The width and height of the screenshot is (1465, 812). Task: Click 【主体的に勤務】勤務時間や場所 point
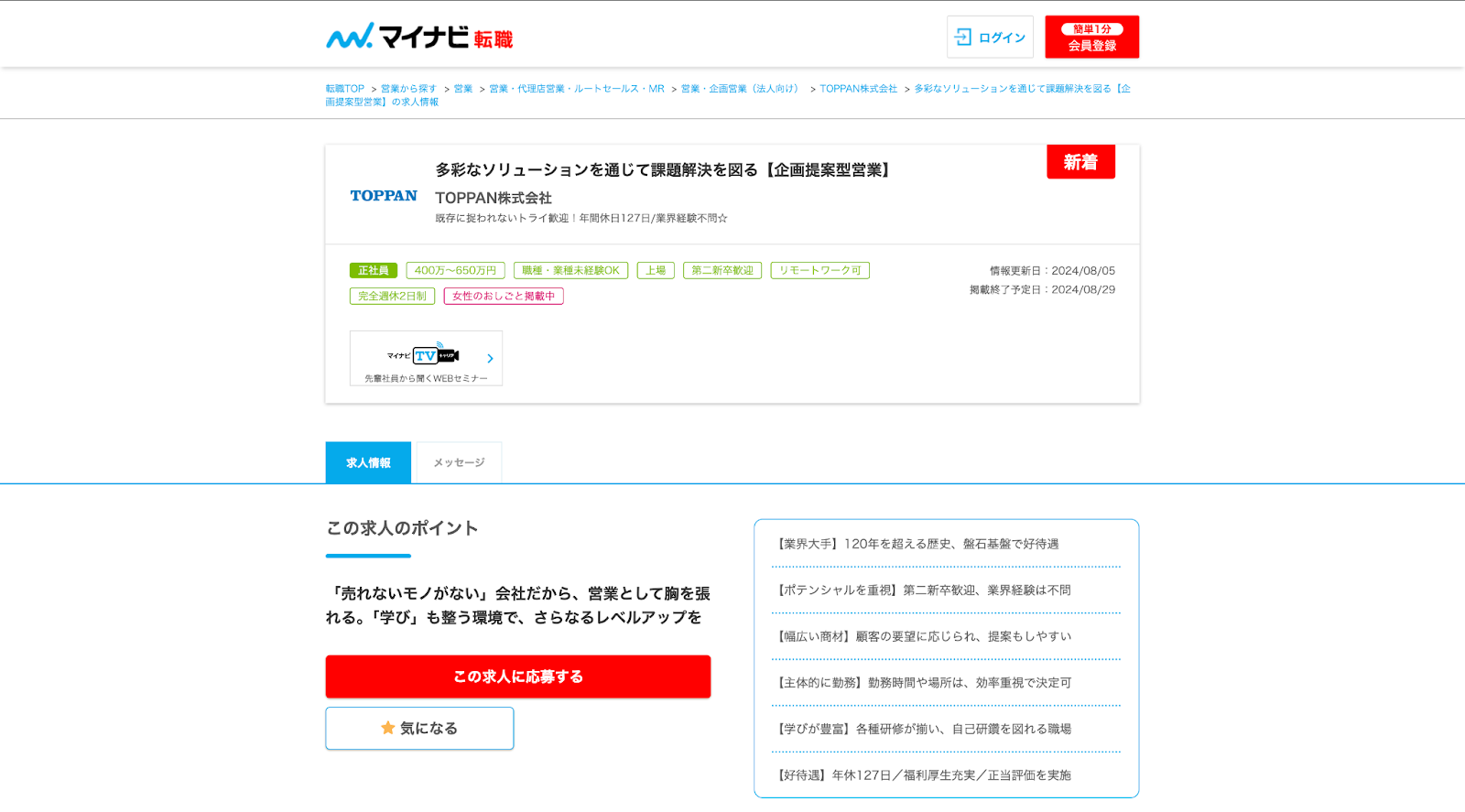922,683
